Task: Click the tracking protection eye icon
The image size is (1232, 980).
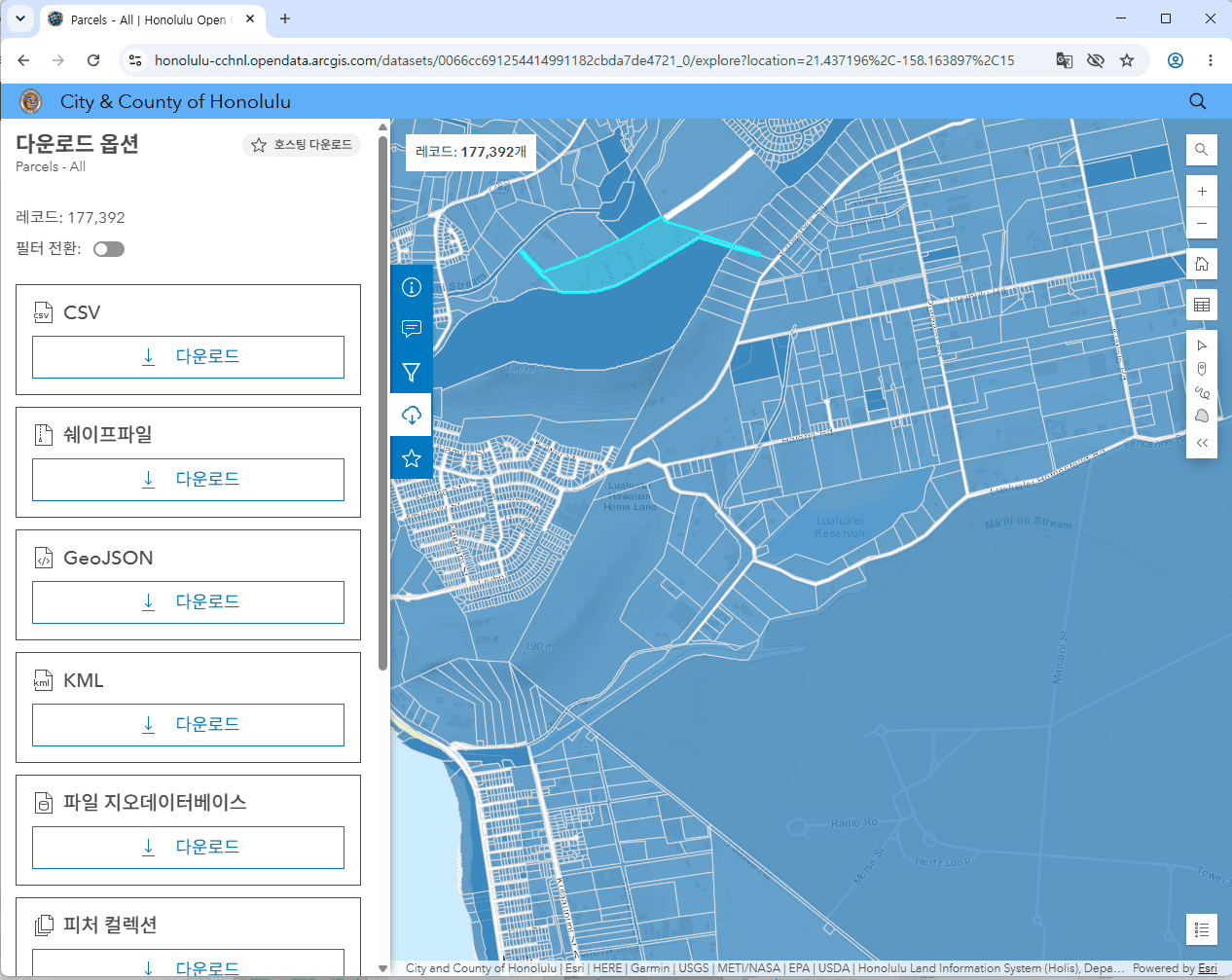Action: (1096, 60)
